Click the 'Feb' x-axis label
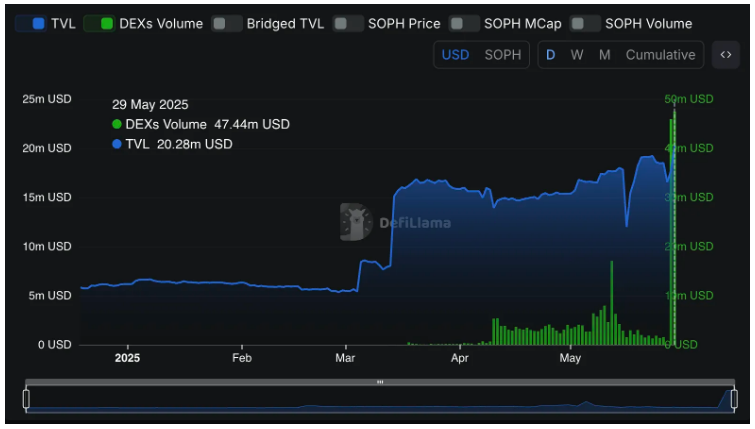Image resolution: width=755 pixels, height=429 pixels. tap(242, 358)
